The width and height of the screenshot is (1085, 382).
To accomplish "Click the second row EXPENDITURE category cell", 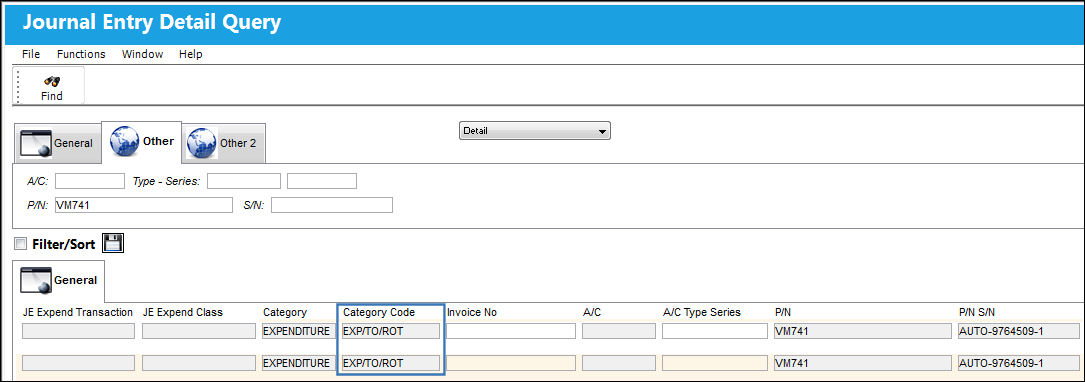I will tap(298, 363).
